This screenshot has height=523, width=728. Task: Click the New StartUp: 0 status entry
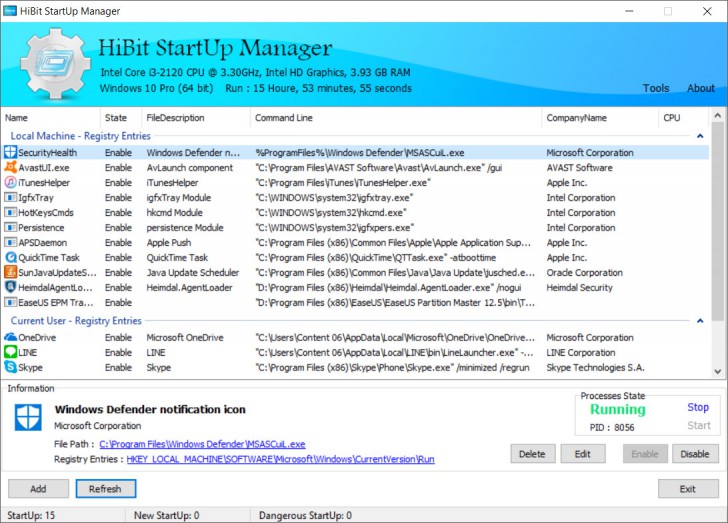tap(166, 515)
